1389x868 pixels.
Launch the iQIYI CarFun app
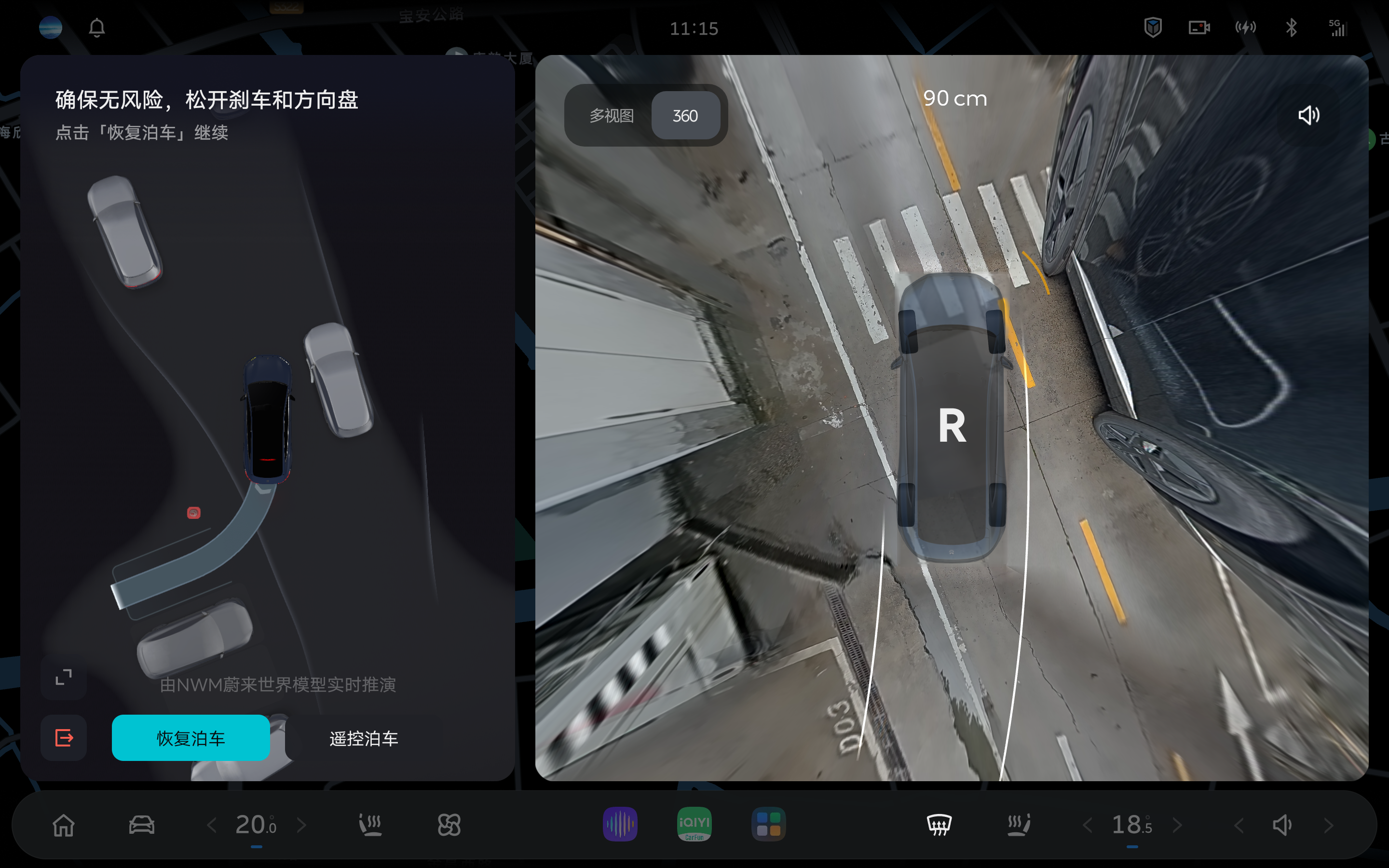coord(694,825)
